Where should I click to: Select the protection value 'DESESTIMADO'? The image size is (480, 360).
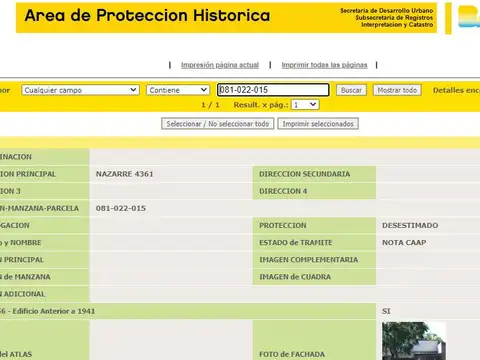[x=410, y=225]
